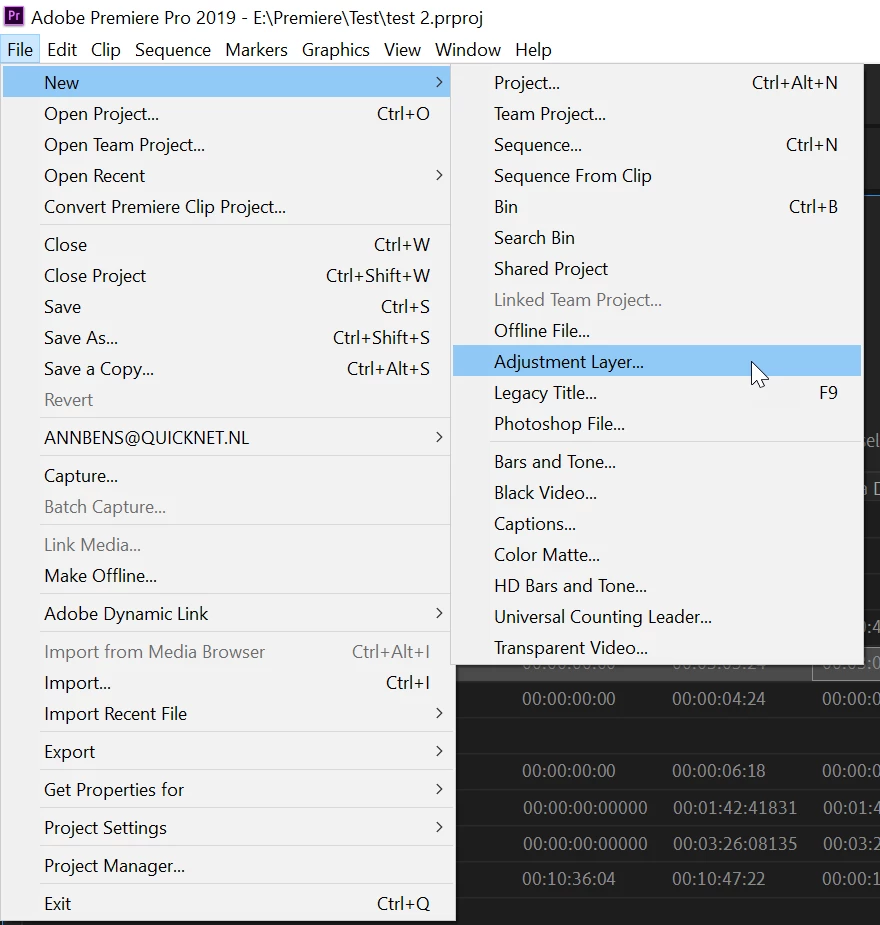
Task: Open Project Manager
Action: pyautogui.click(x=226, y=865)
